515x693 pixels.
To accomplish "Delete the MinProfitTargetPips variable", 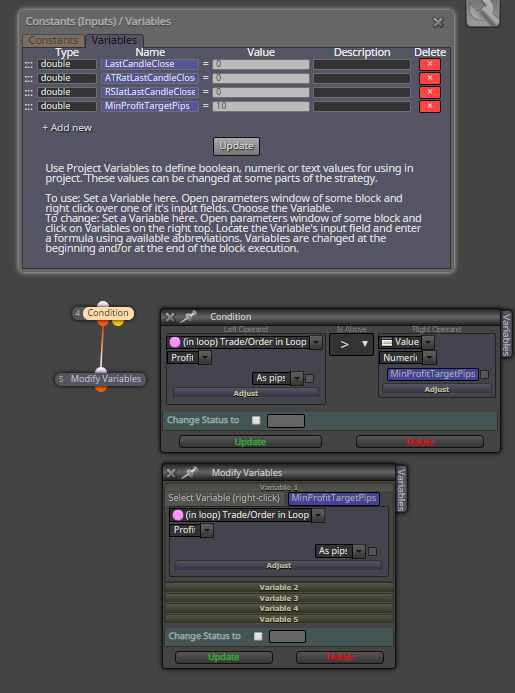I will pos(430,107).
